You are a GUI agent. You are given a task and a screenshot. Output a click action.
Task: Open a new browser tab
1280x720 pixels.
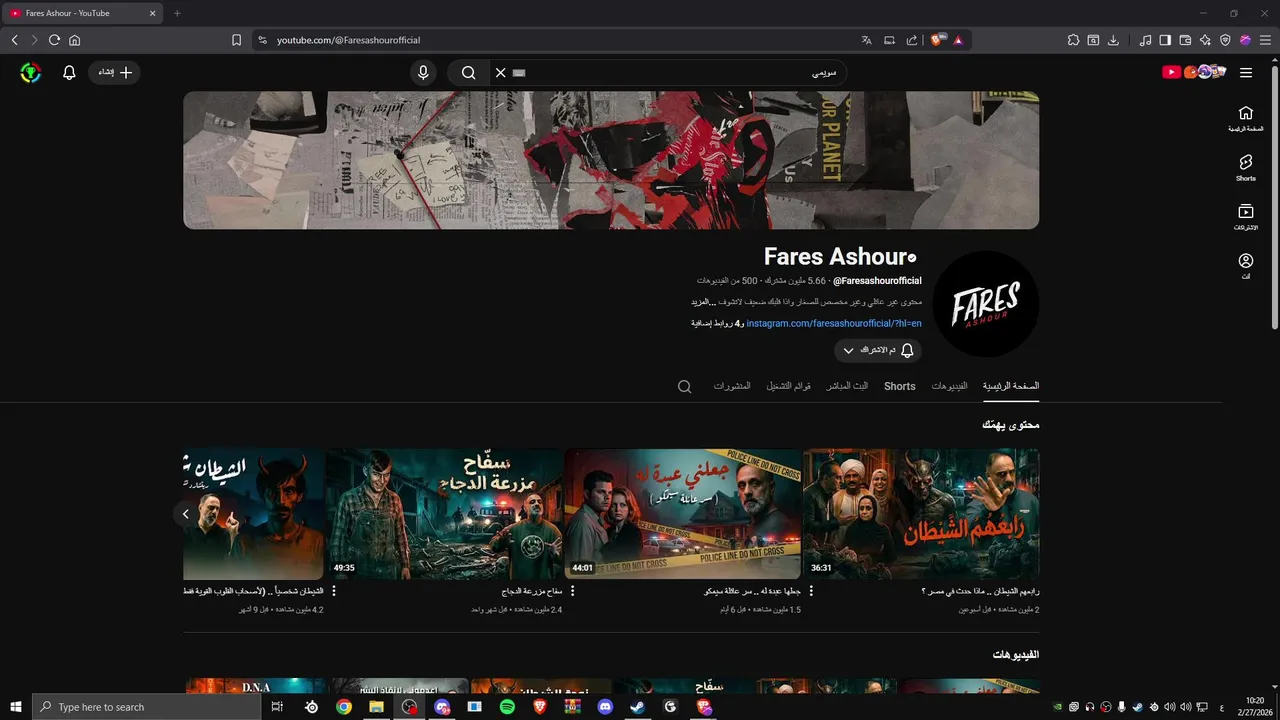177,13
